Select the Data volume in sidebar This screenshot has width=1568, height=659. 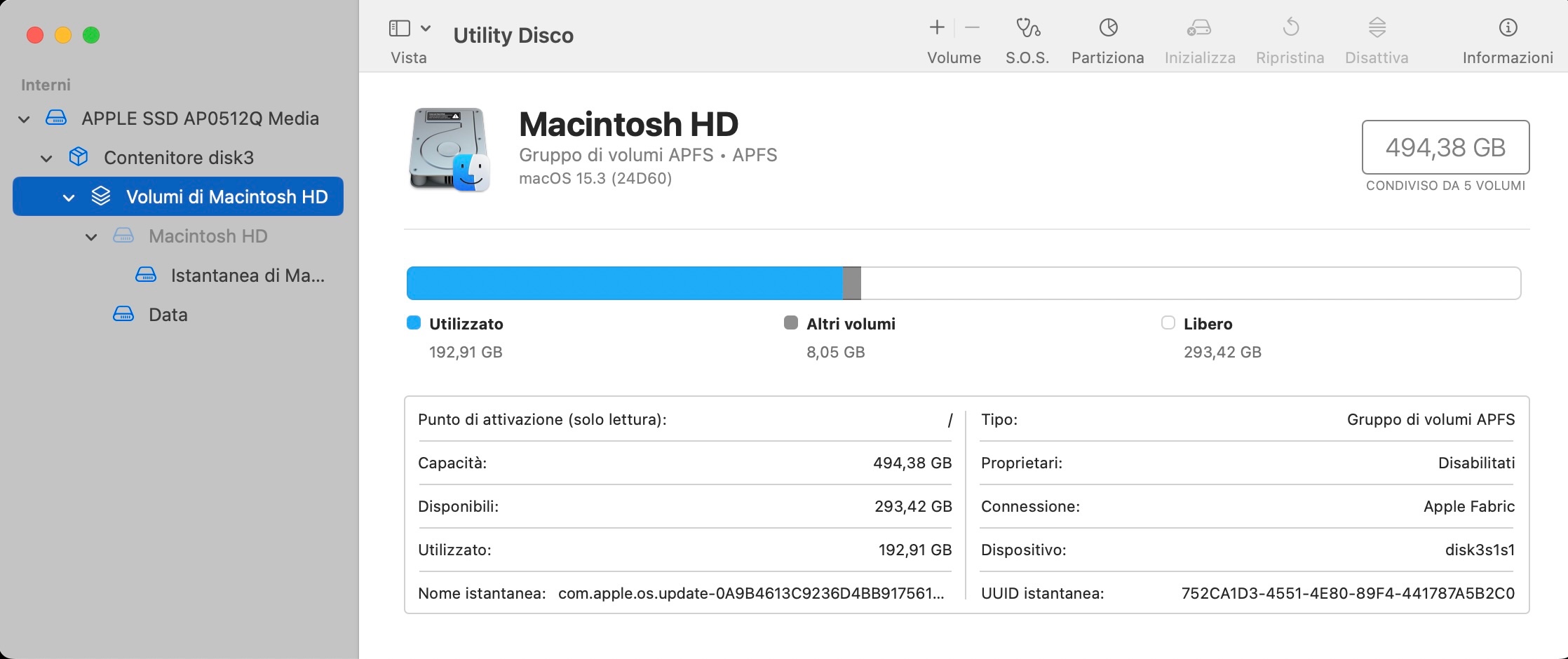coord(168,315)
